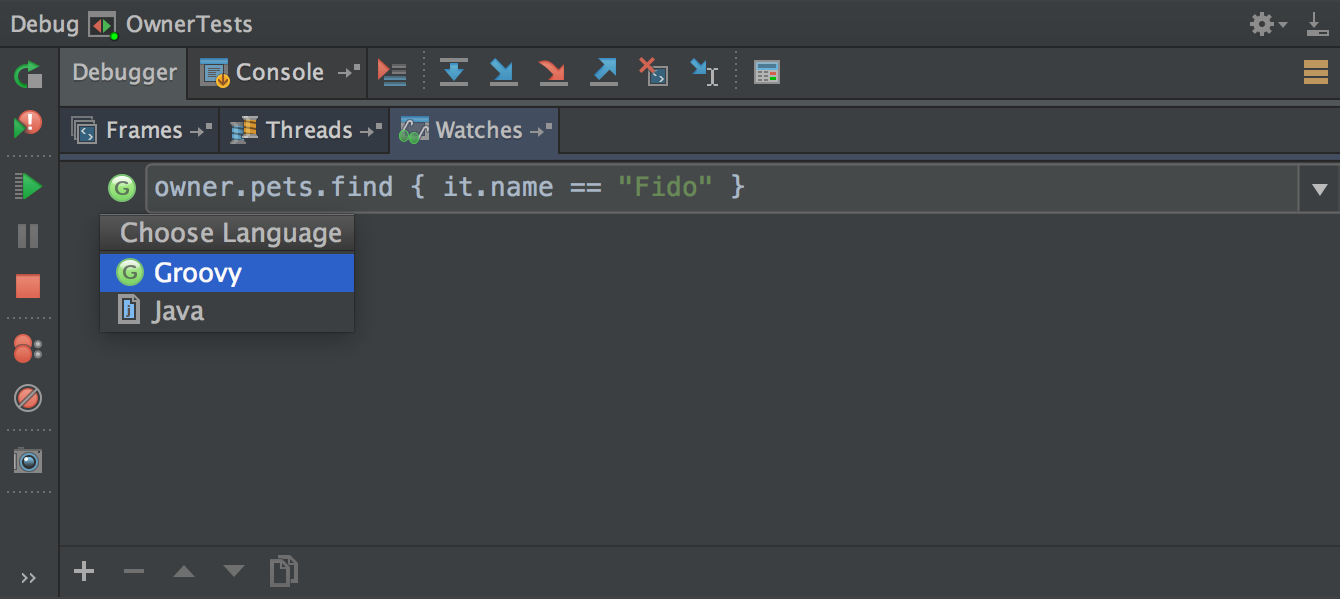Viewport: 1340px width, 600px height.
Task: Click the Drop Frame icon
Action: (x=653, y=72)
